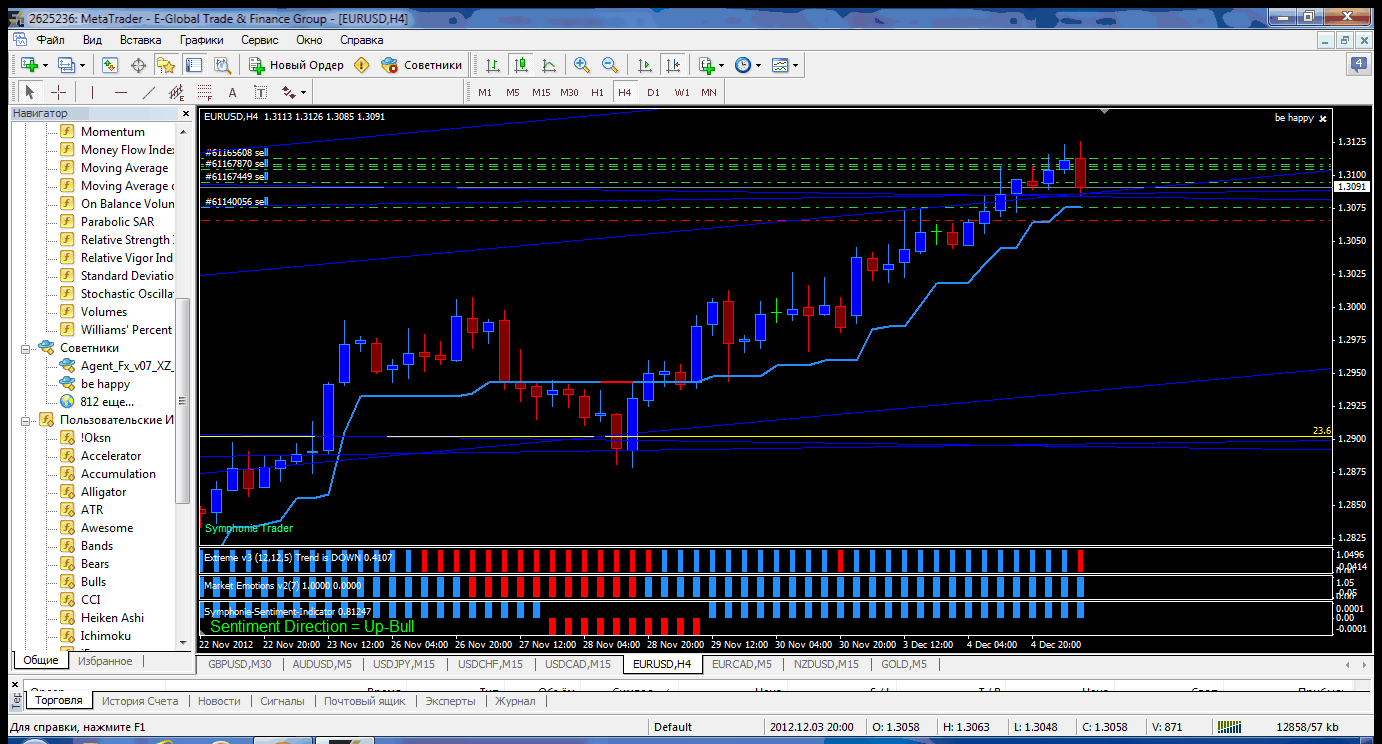This screenshot has height=744, width=1382.
Task: Zoom out on the chart
Action: pyautogui.click(x=609, y=65)
